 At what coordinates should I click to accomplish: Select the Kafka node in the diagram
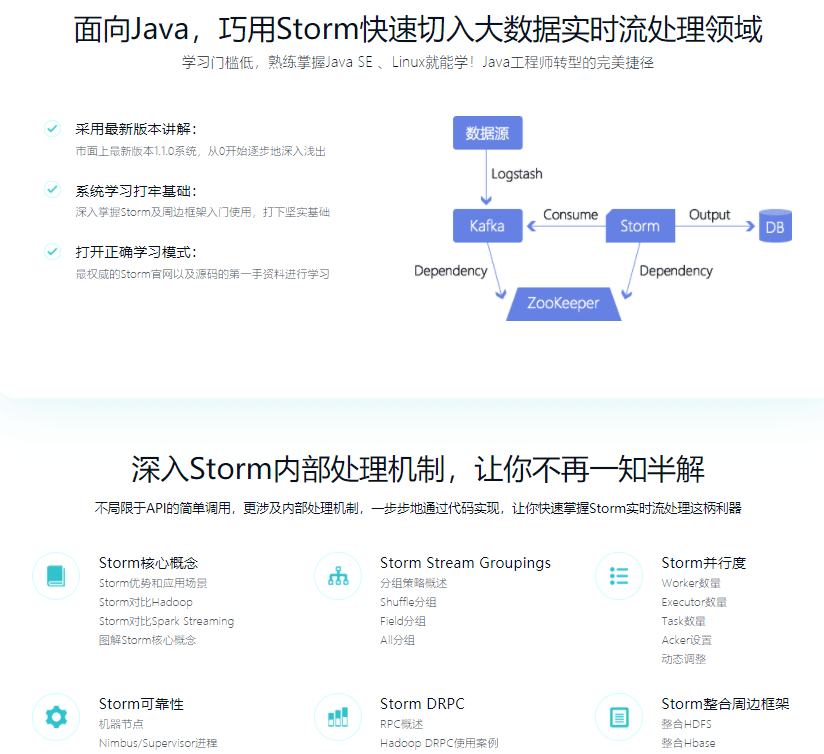(487, 225)
